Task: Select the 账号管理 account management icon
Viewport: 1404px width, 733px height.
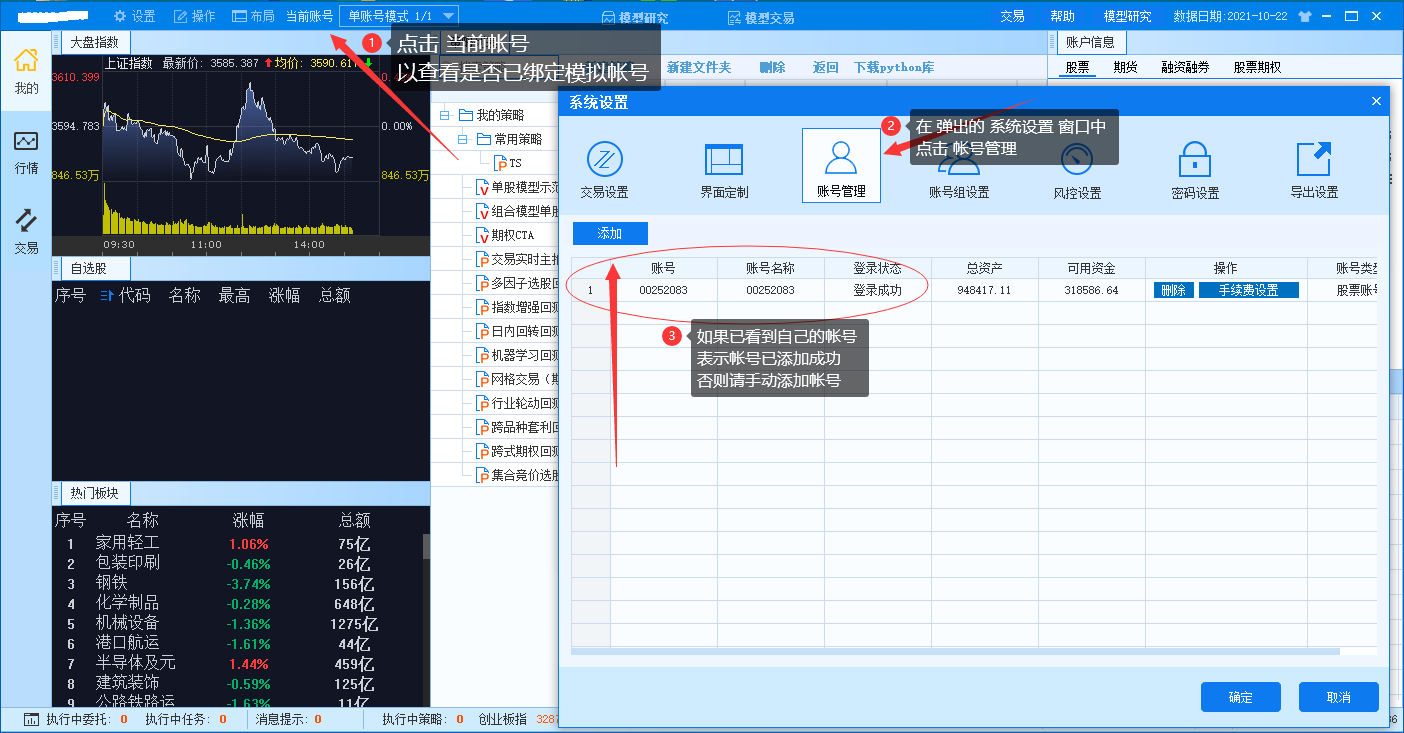Action: coord(841,166)
